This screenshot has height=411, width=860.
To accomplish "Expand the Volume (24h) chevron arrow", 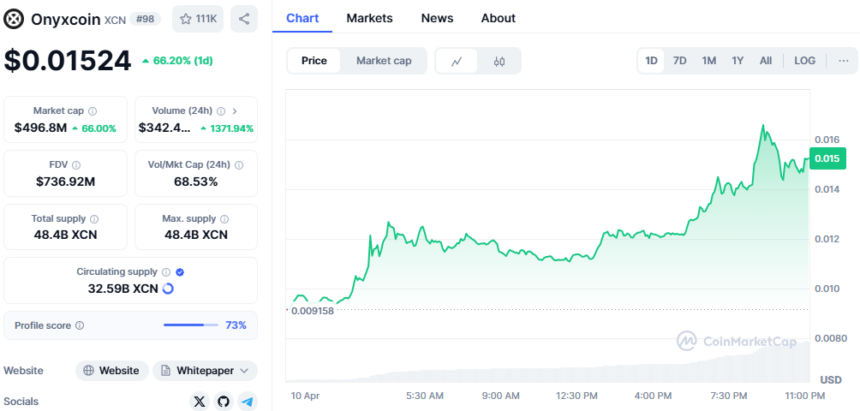I will click(234, 111).
